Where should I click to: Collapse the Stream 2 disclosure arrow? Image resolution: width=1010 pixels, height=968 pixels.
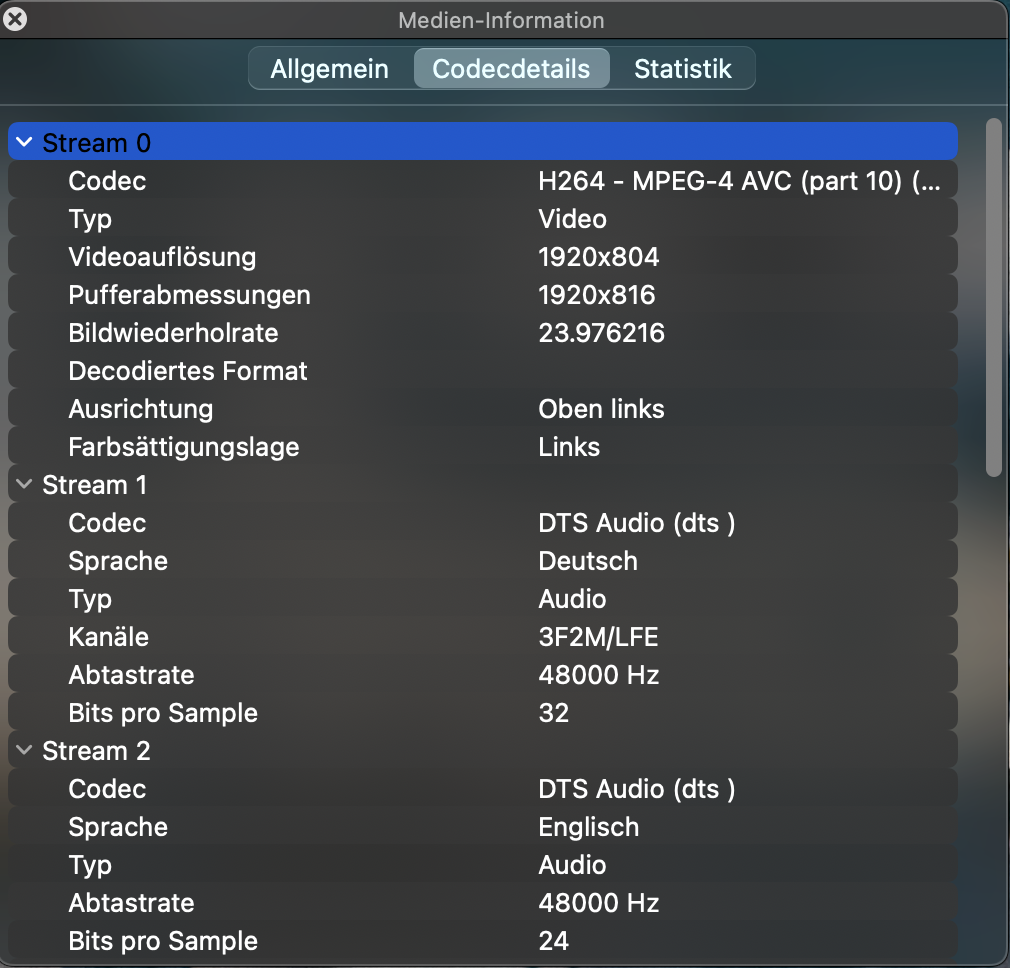point(24,751)
